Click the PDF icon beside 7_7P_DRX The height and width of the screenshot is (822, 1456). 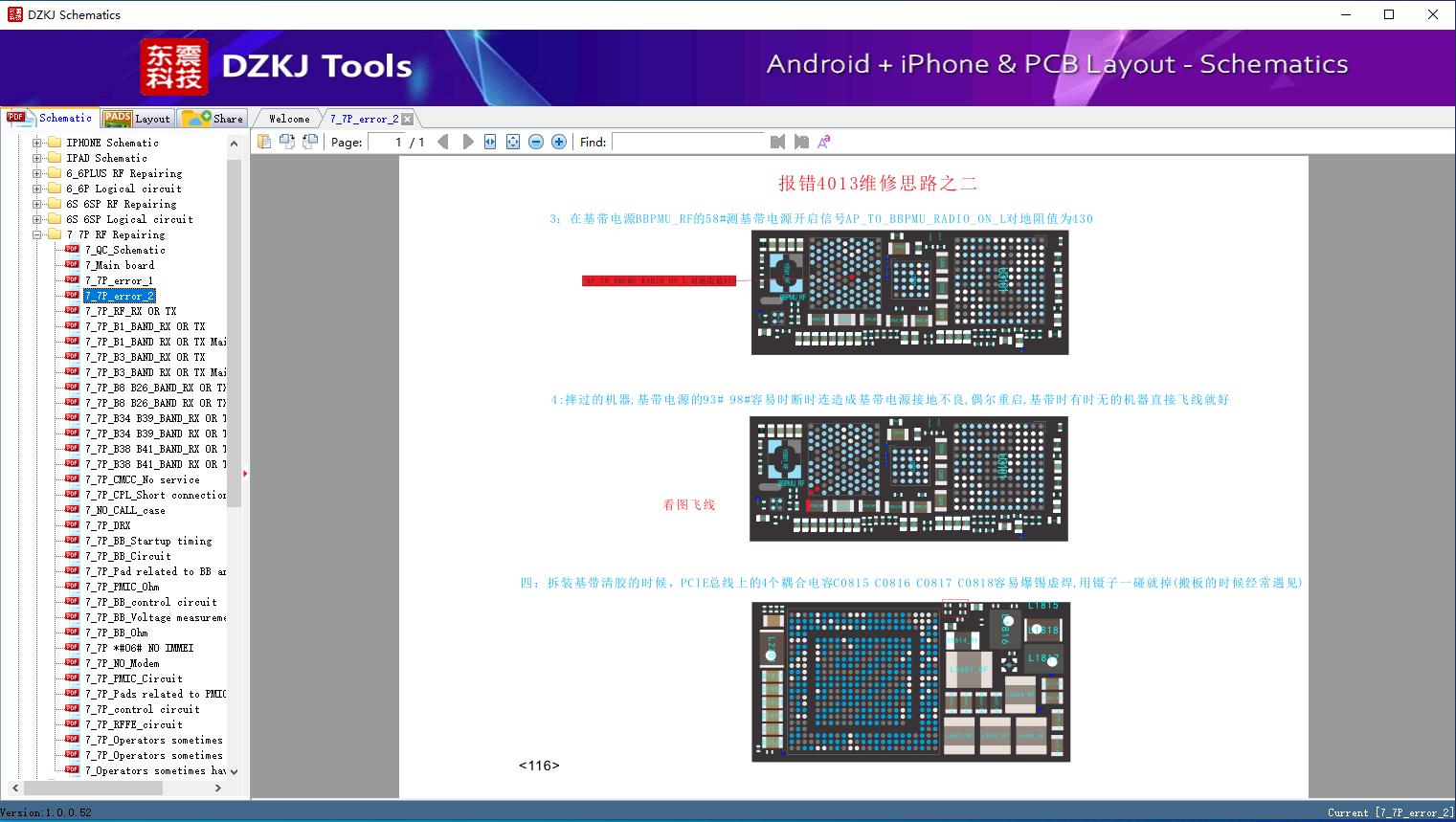(x=72, y=525)
